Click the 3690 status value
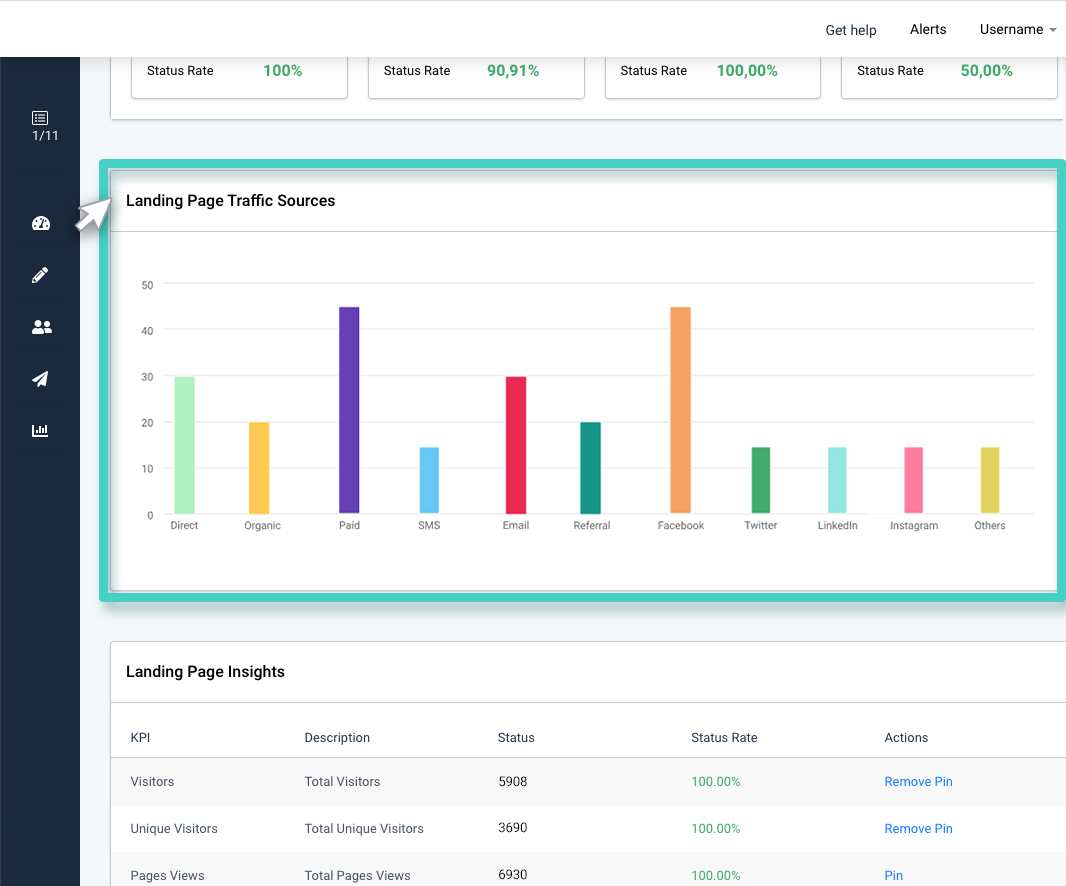 pos(513,828)
